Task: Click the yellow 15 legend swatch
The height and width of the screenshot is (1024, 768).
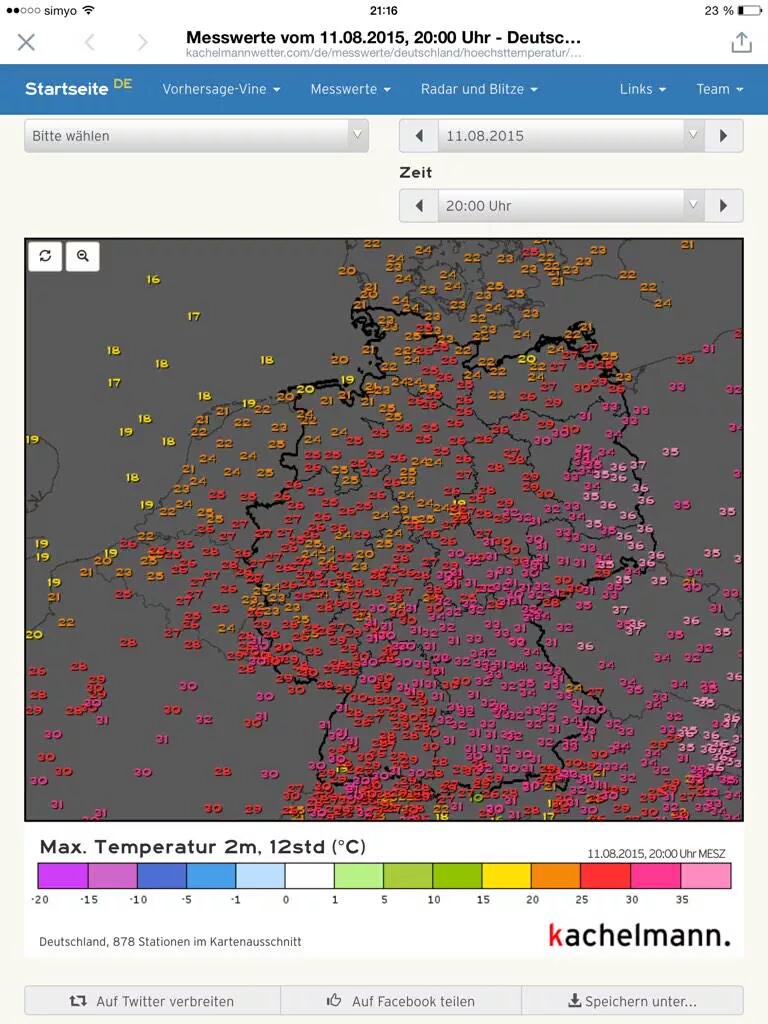Action: tap(507, 876)
